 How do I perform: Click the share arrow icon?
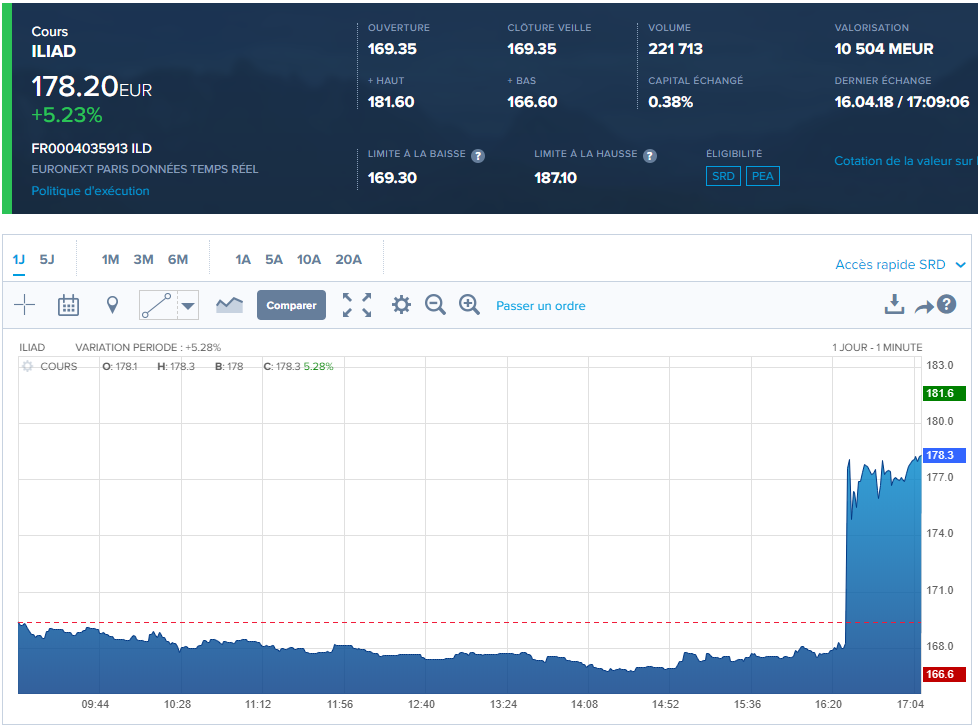tap(923, 307)
